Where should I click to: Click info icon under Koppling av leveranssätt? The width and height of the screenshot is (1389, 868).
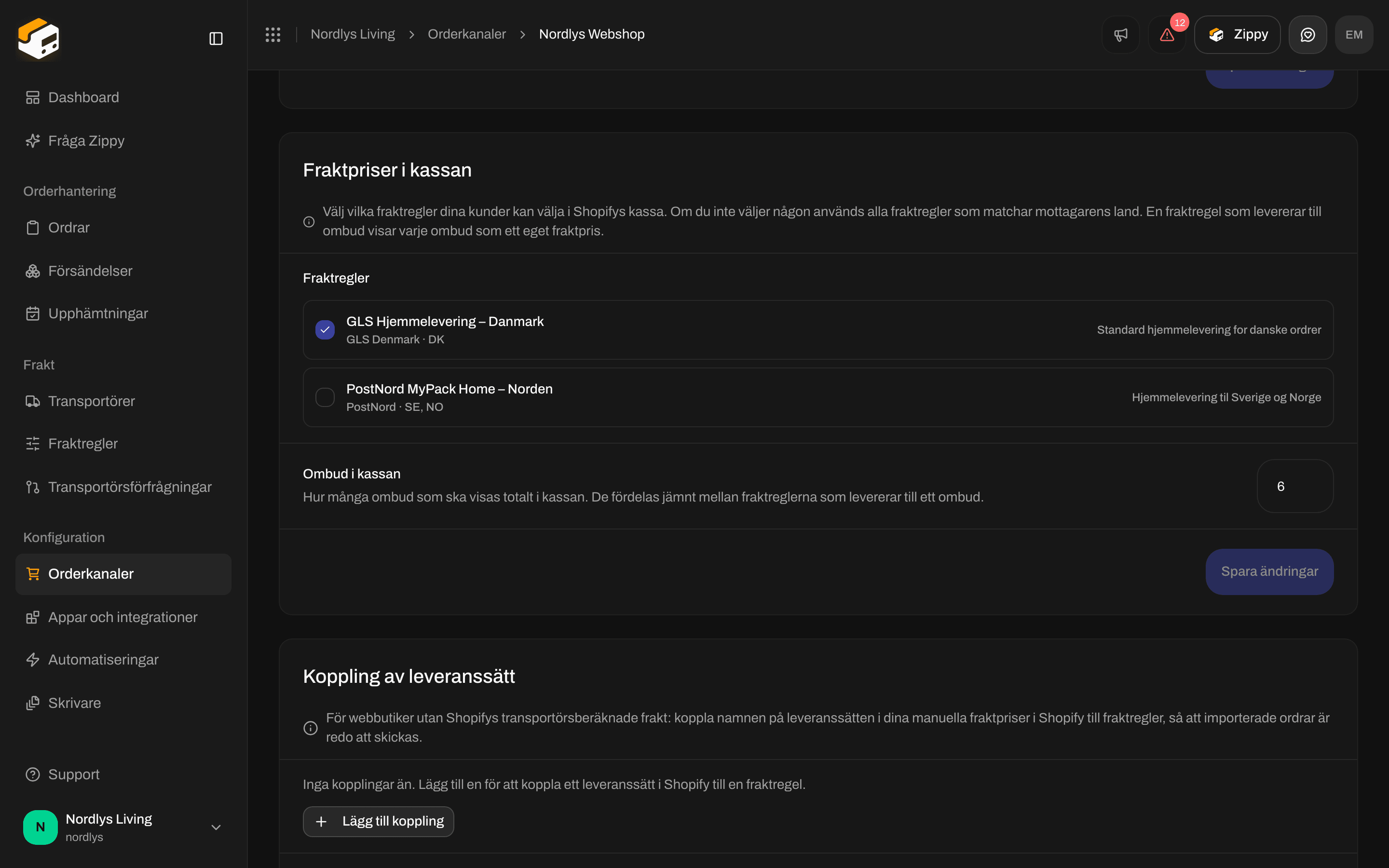311,727
